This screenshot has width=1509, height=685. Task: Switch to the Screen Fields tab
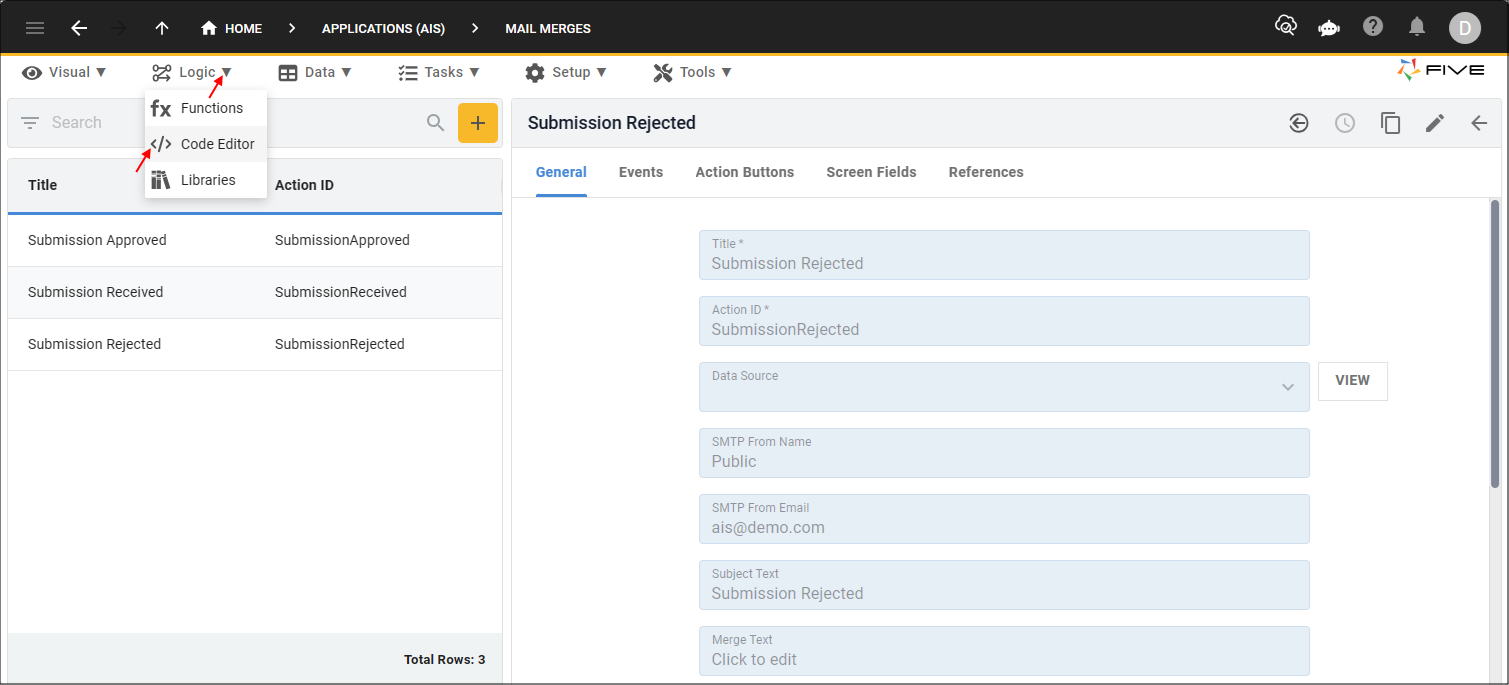click(x=871, y=172)
